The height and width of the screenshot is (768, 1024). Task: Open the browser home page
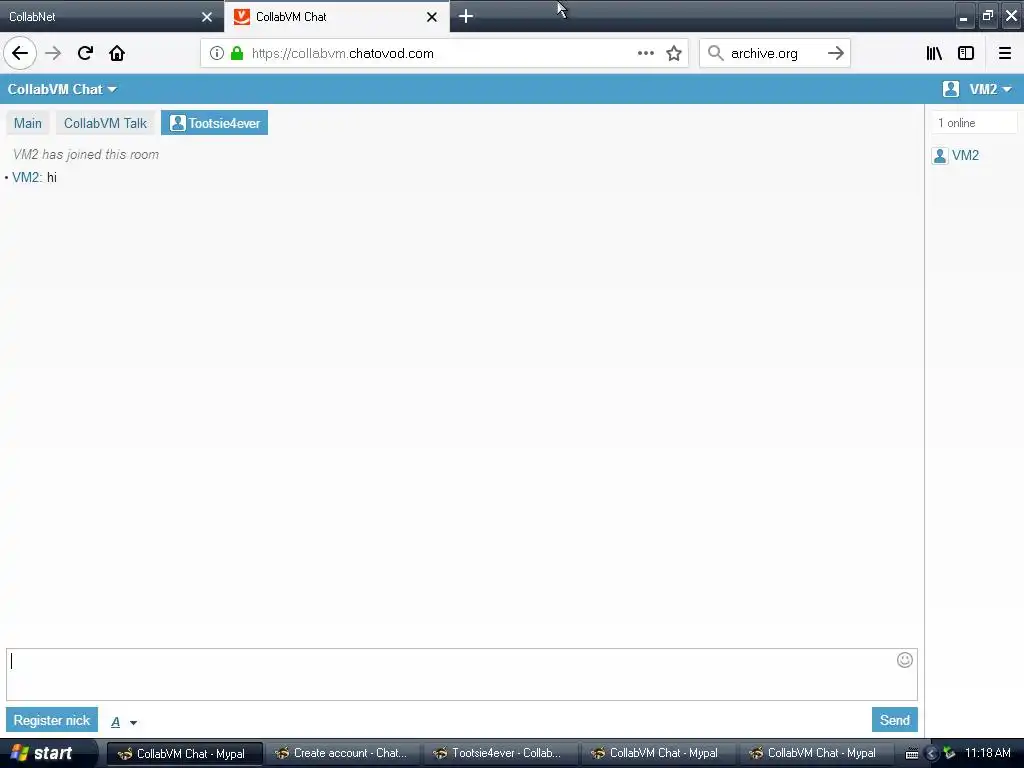[117, 54]
